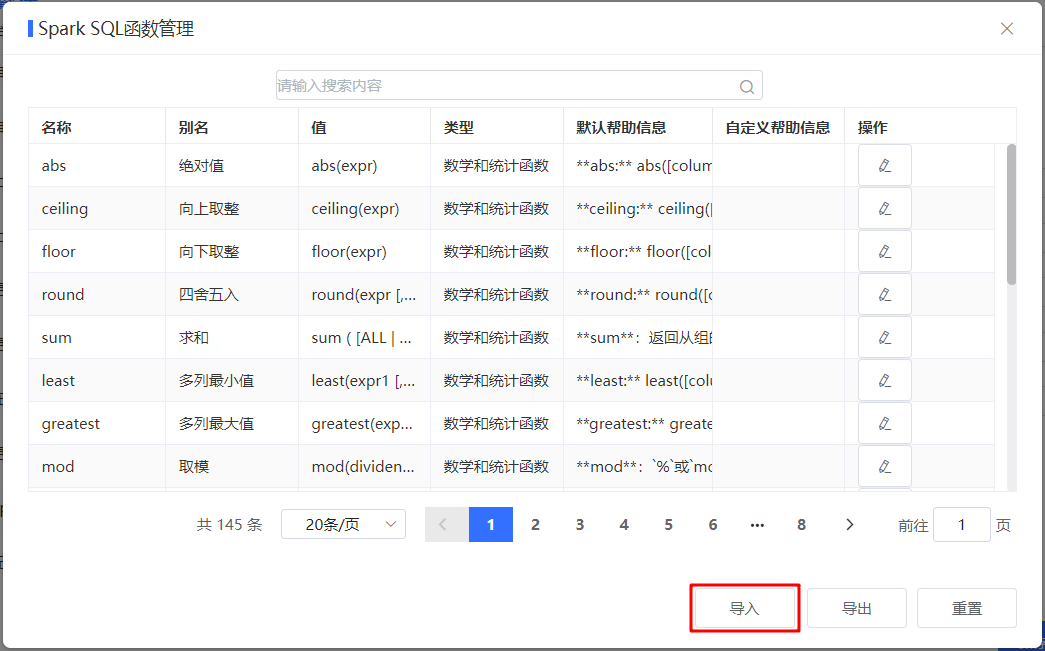Edit the mod function row
The height and width of the screenshot is (651, 1045).
point(884,466)
